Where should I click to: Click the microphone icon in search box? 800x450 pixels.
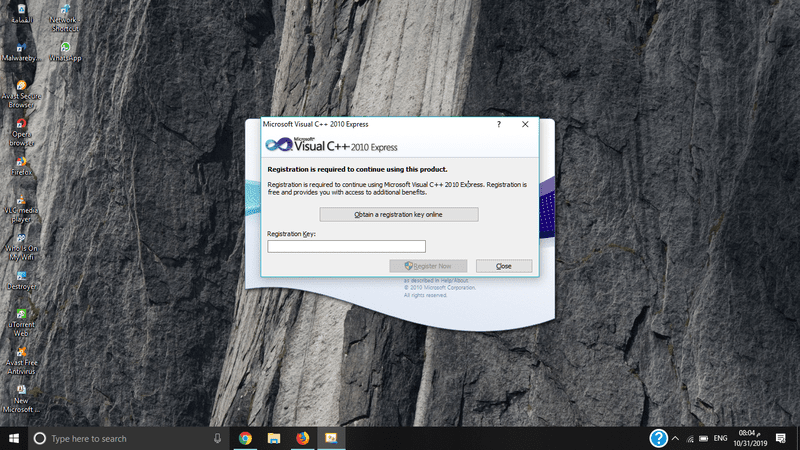(x=217, y=438)
